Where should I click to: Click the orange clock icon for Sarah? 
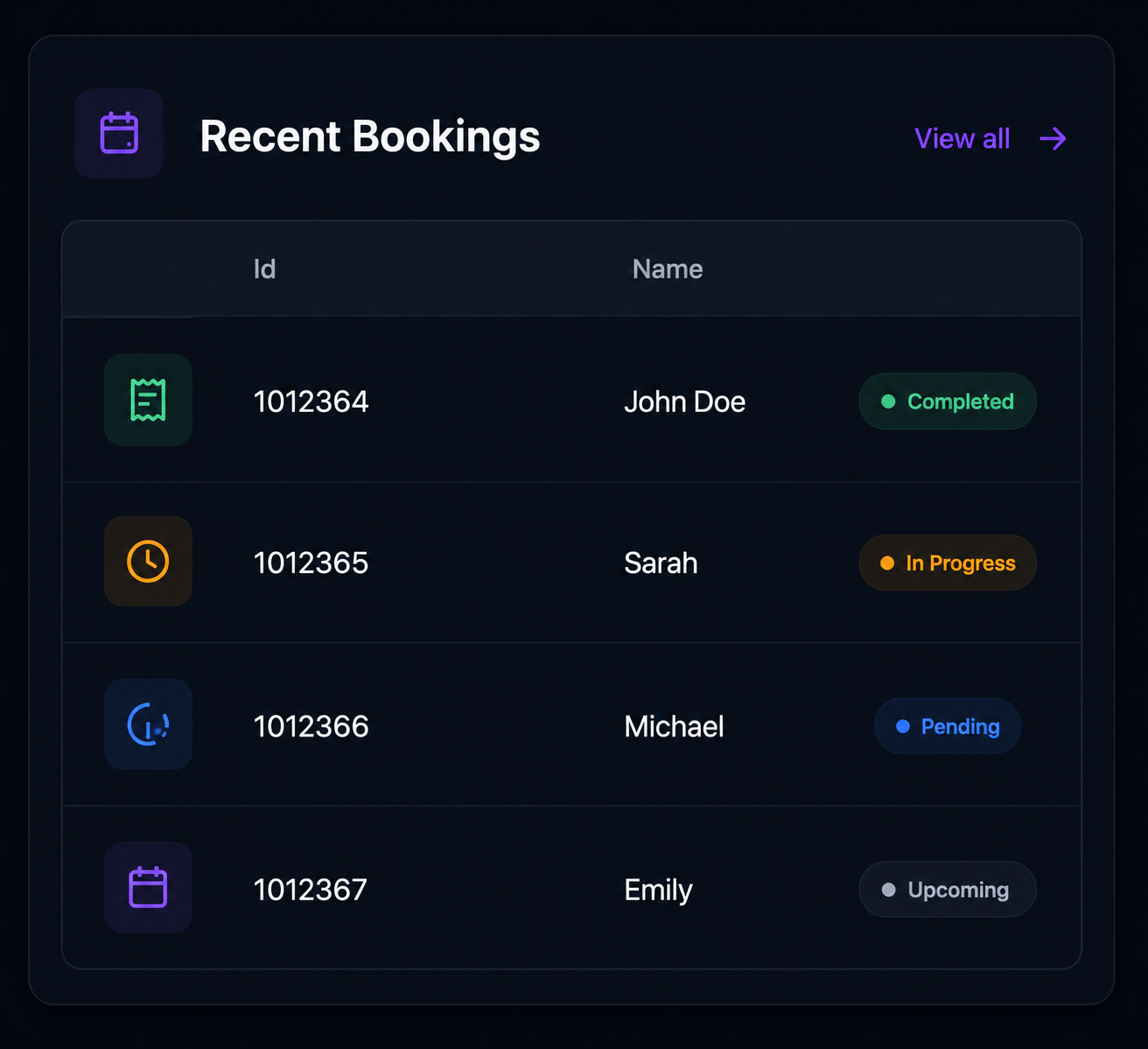coord(148,561)
